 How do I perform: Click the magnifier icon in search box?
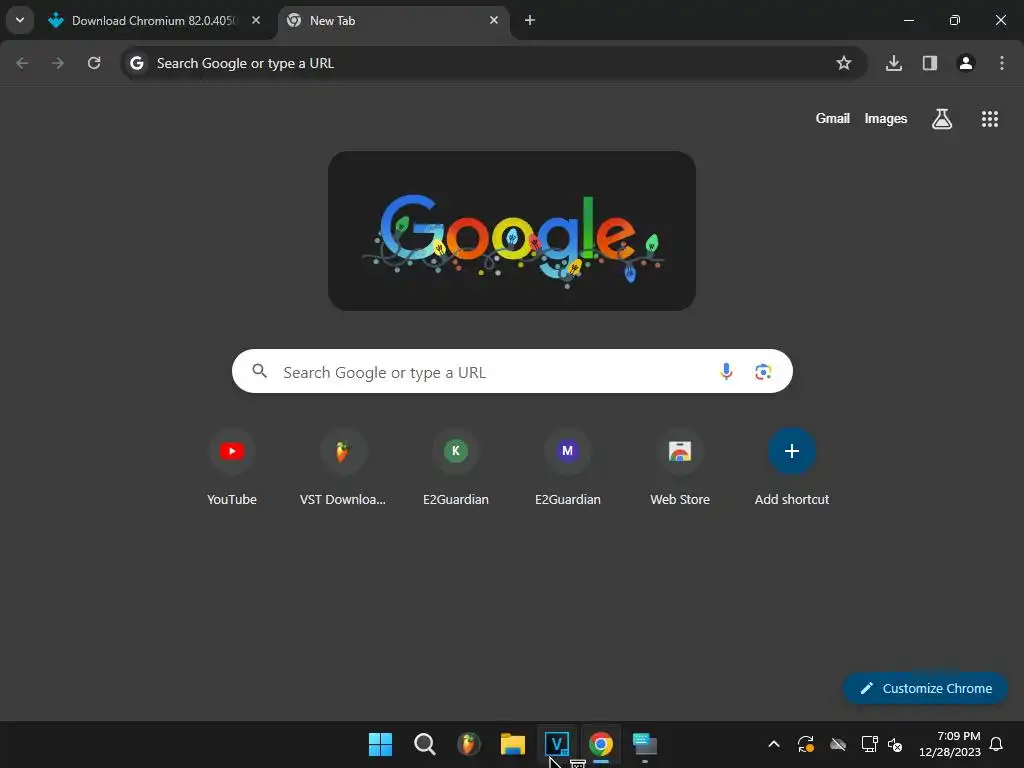coord(259,372)
